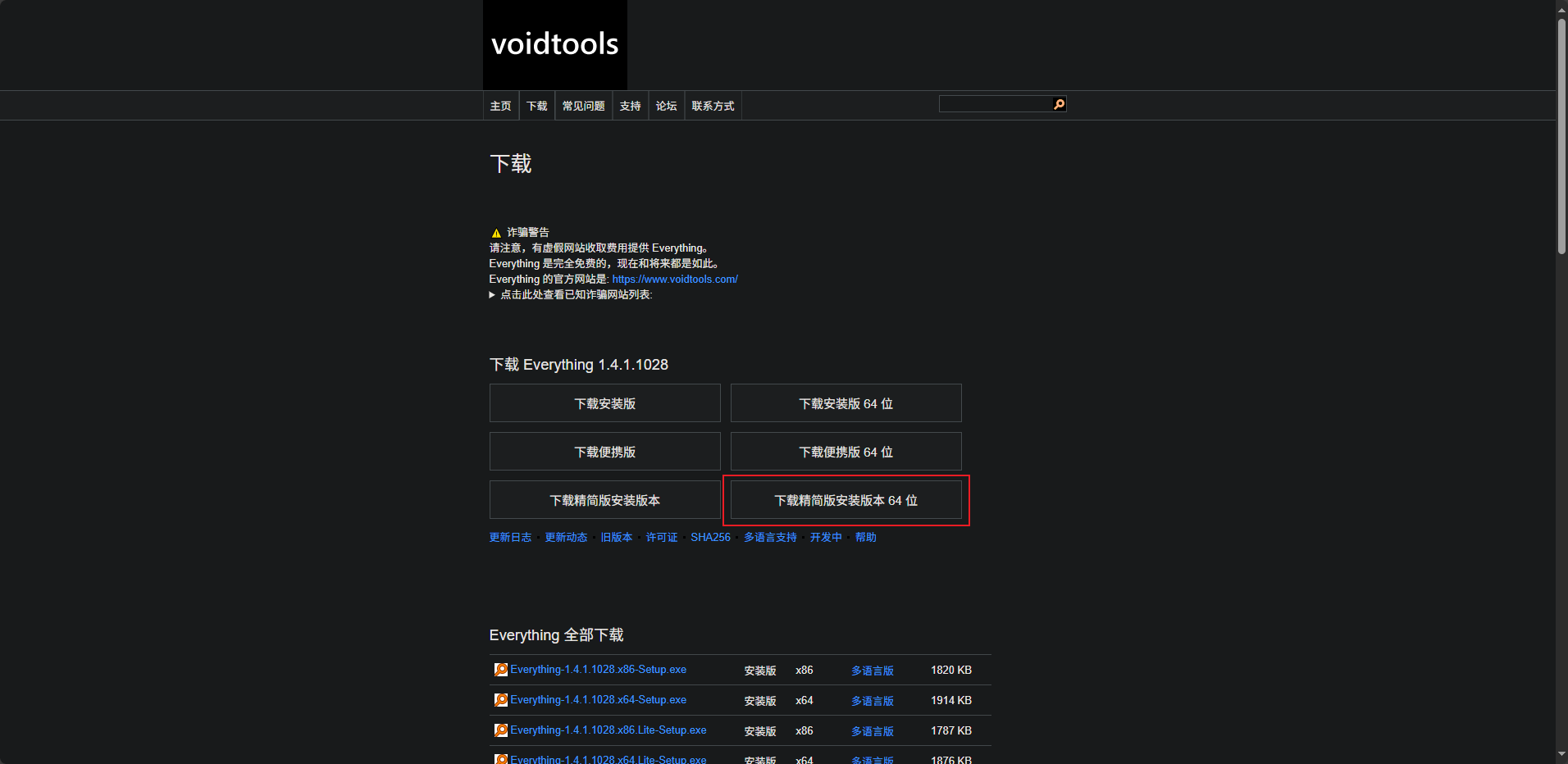
Task: Open 联系方式 in the navigation bar
Action: 713,106
